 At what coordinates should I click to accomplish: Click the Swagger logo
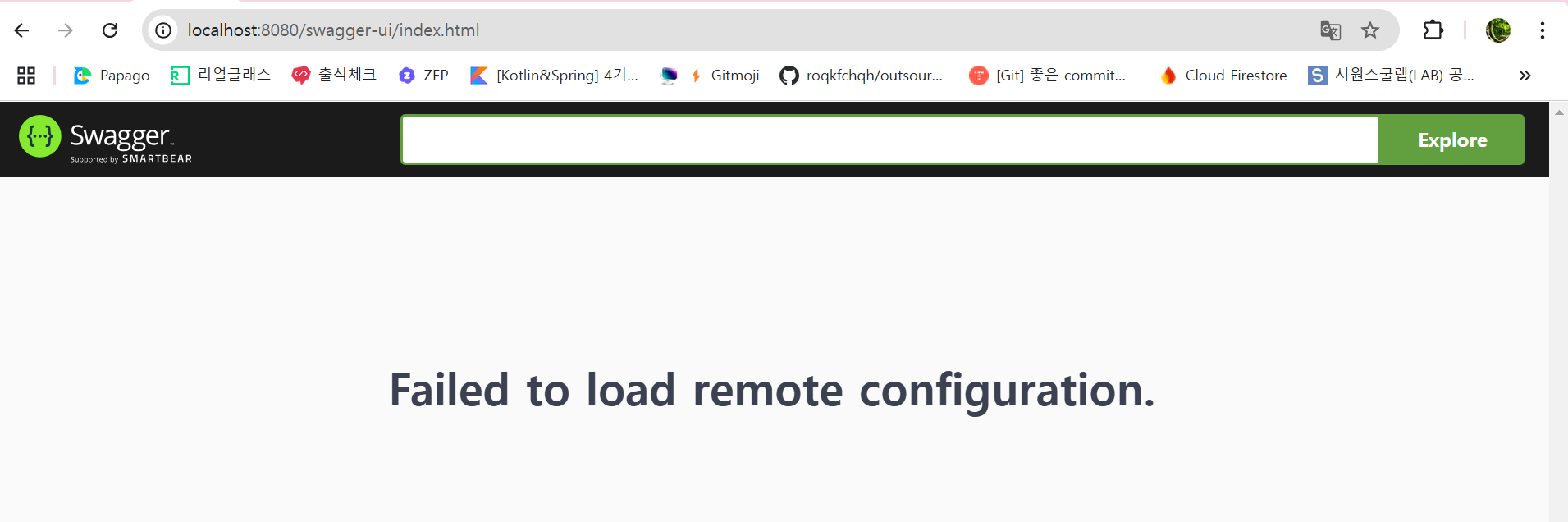(x=106, y=140)
